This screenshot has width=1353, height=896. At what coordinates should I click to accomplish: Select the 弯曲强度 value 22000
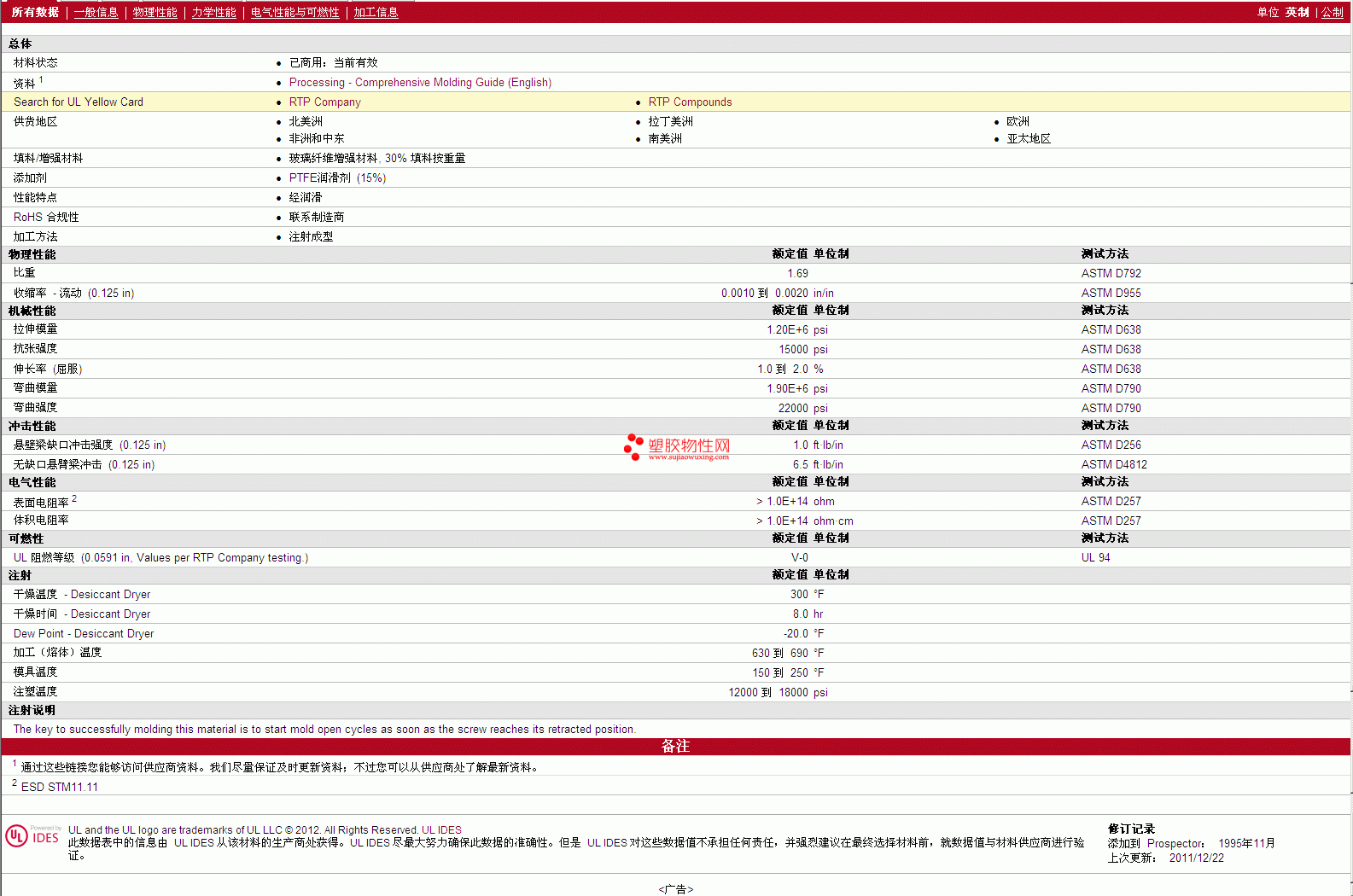pos(793,408)
